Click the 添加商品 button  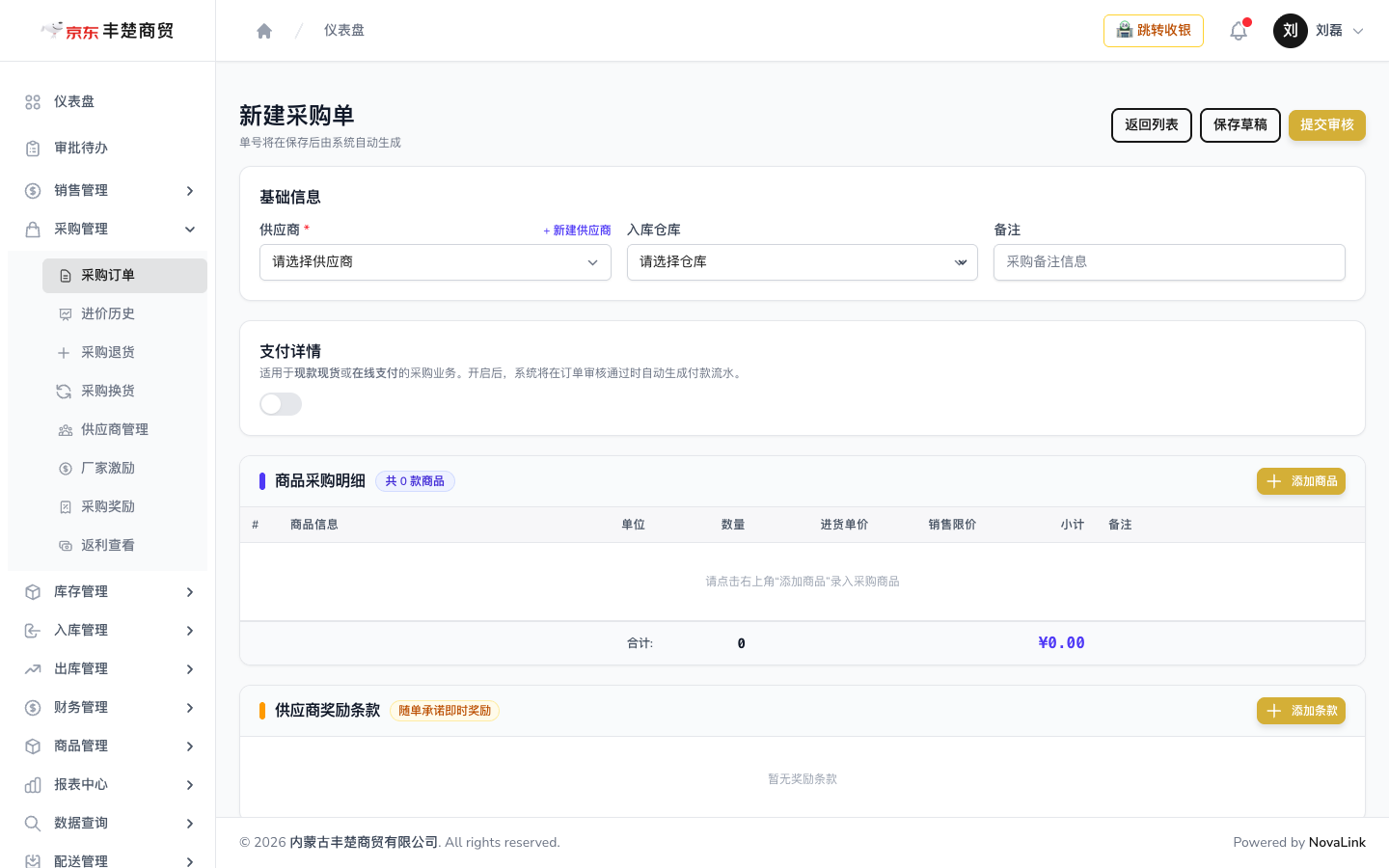click(x=1301, y=481)
